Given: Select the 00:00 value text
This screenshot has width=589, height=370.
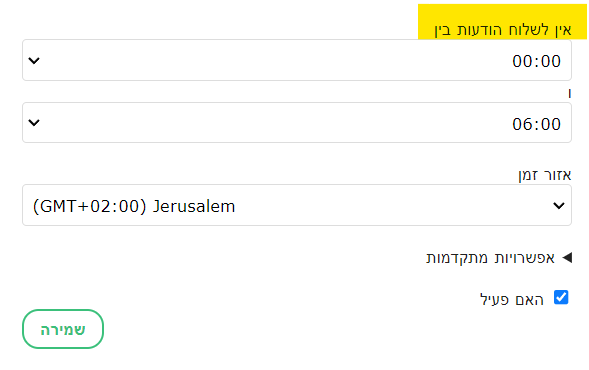Looking at the screenshot, I should tap(536, 61).
